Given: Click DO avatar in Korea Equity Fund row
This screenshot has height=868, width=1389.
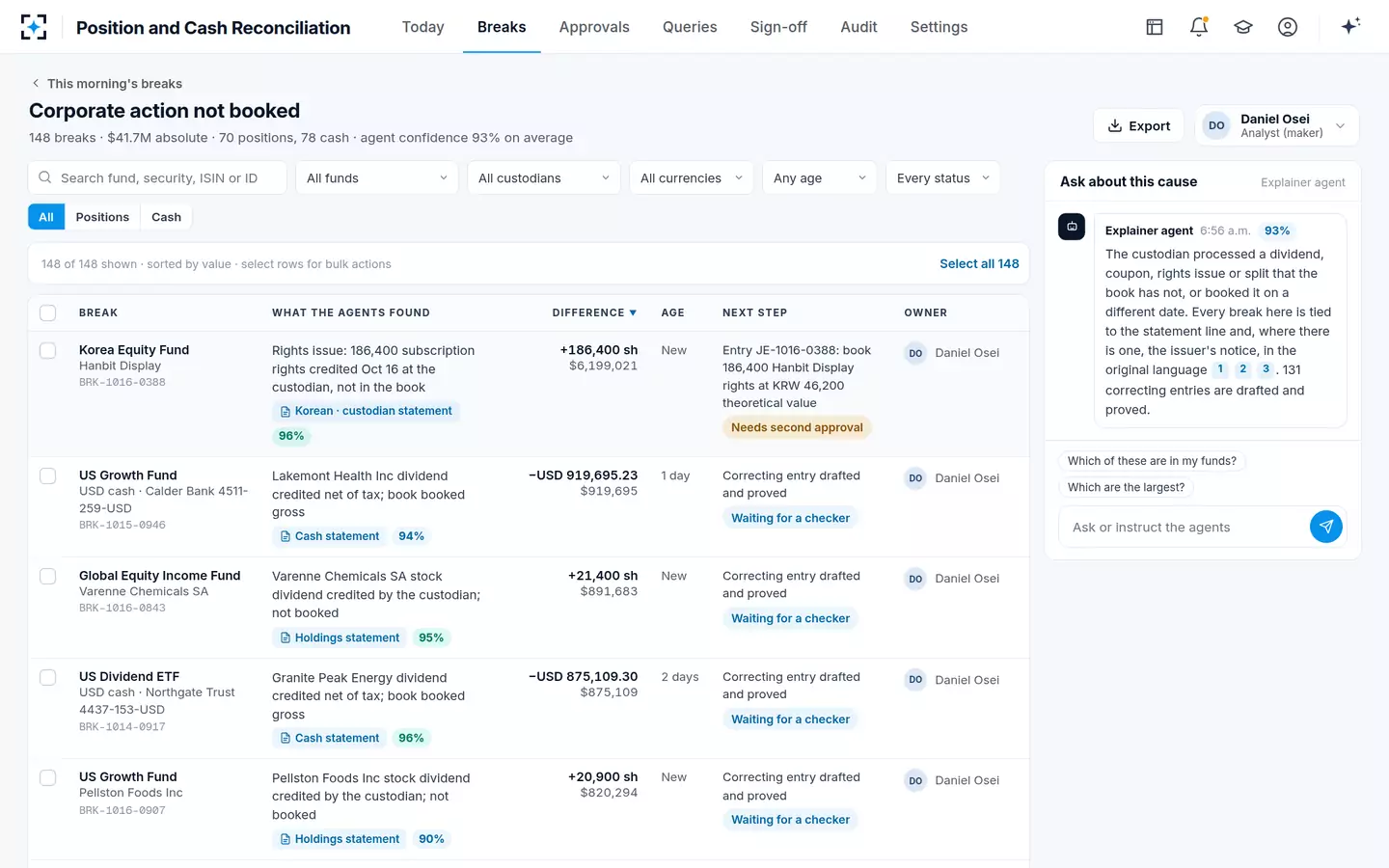Looking at the screenshot, I should (915, 353).
